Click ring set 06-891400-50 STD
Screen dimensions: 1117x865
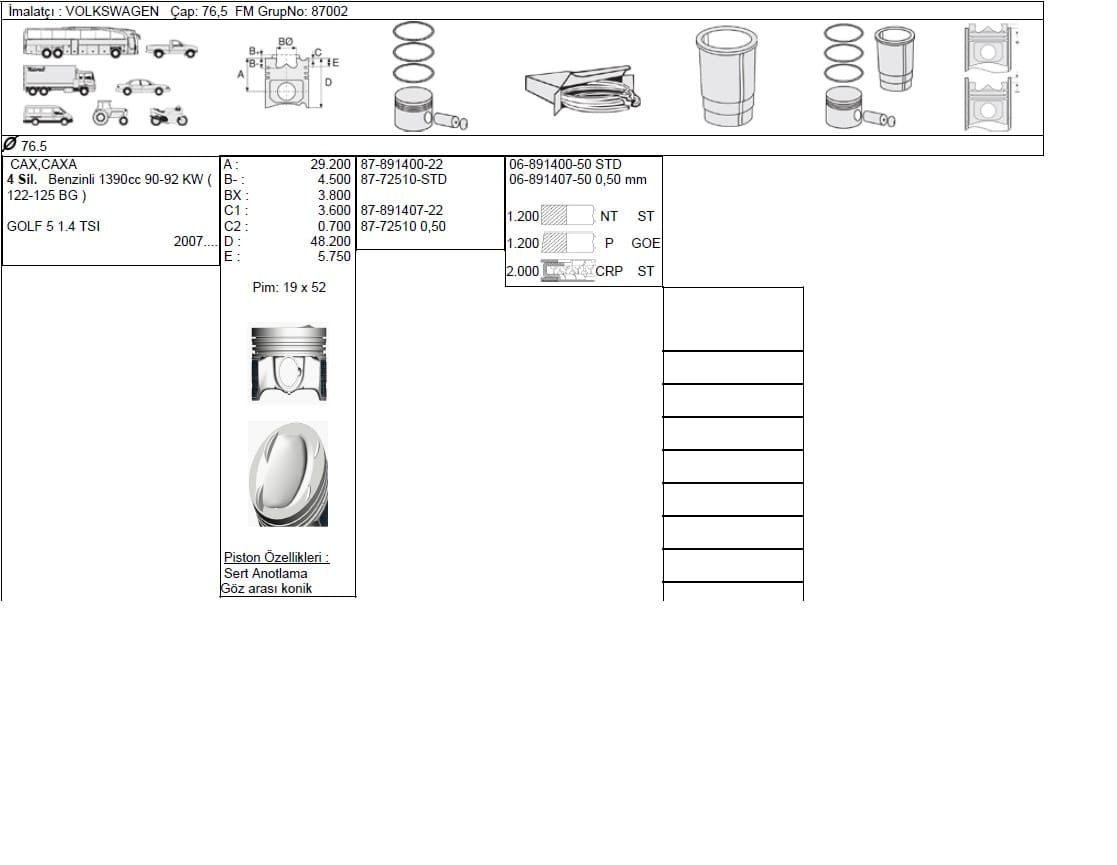(x=565, y=164)
